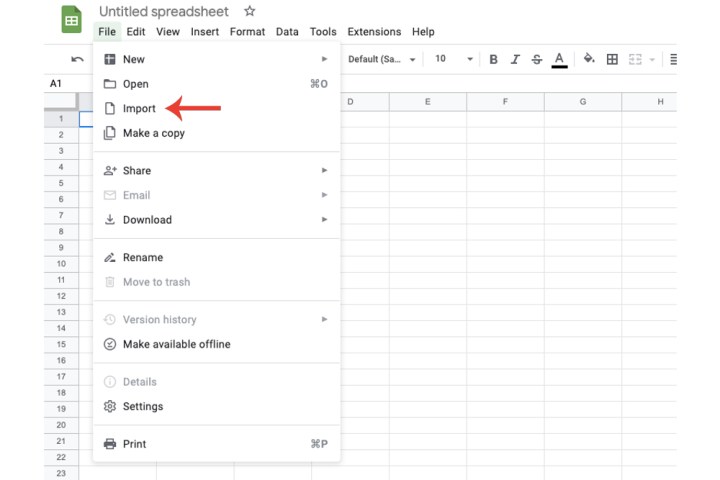Image resolution: width=720 pixels, height=480 pixels.
Task: Open the Extensions menu
Action: click(374, 32)
